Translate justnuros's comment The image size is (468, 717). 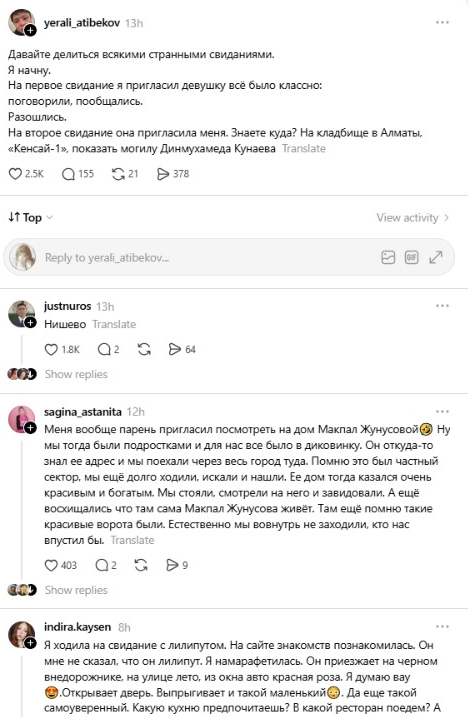pos(114,324)
